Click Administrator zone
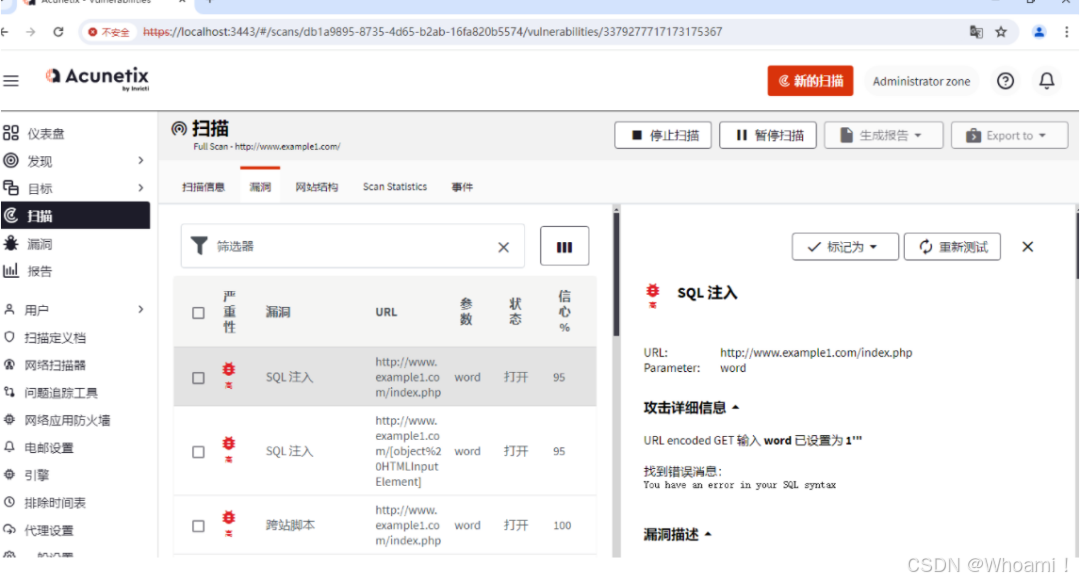This screenshot has width=1080, height=582. coord(921,81)
